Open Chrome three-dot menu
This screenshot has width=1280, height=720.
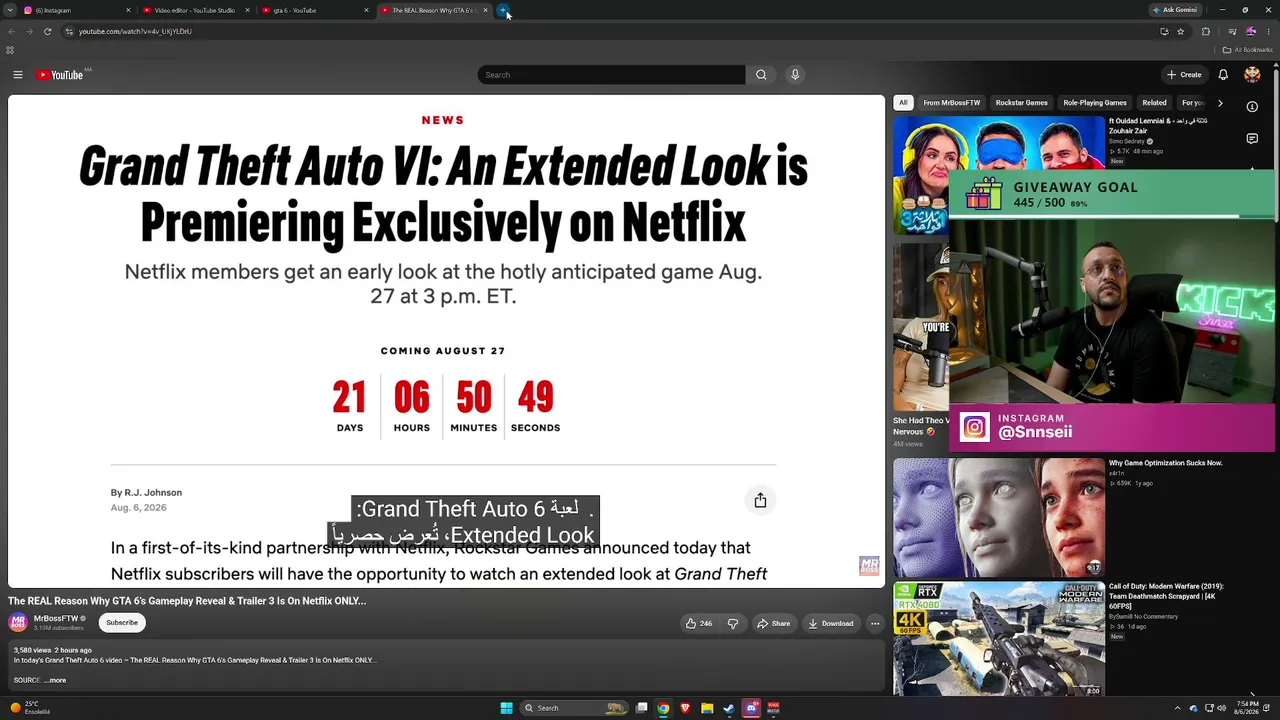[1270, 31]
